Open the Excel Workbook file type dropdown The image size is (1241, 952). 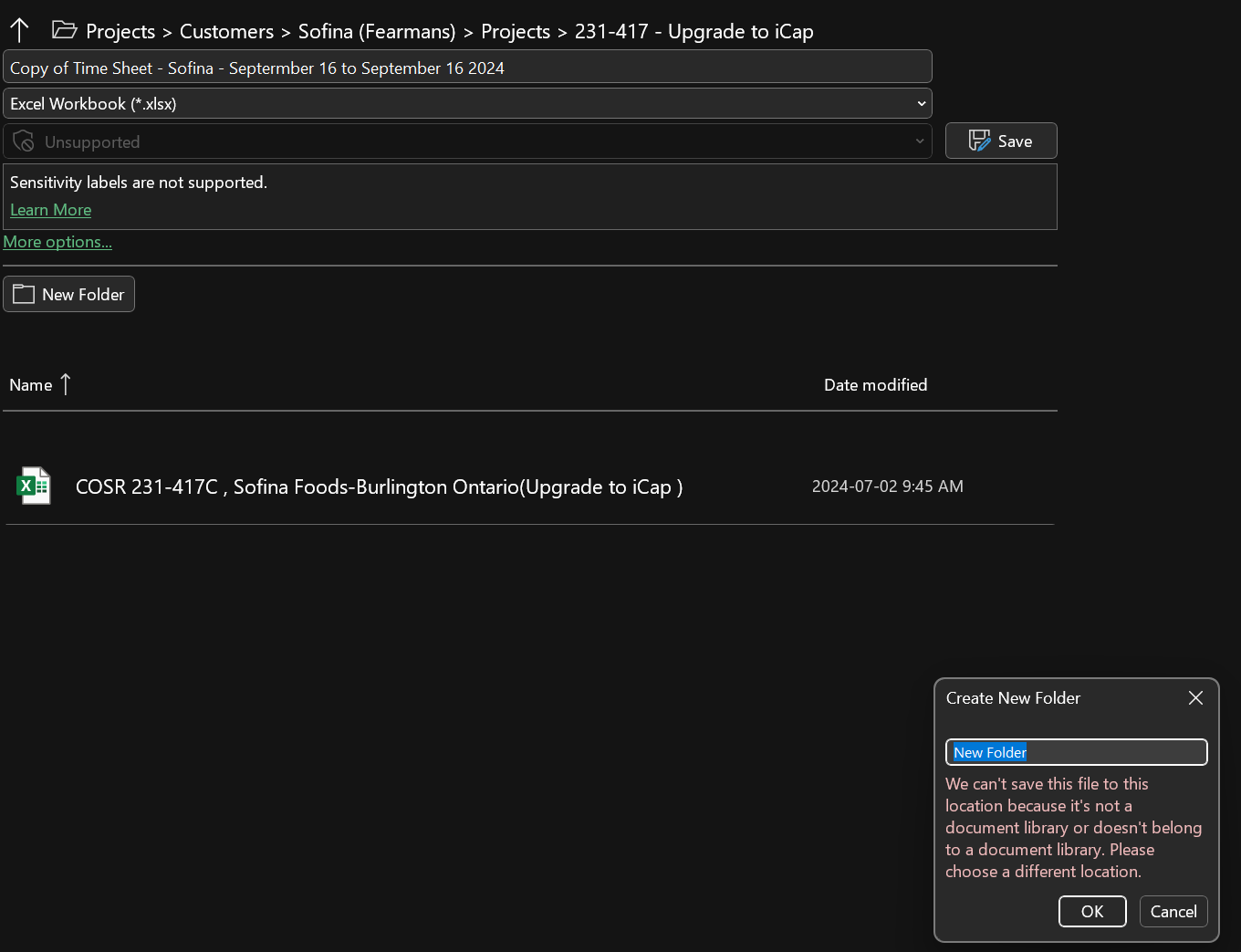467,103
